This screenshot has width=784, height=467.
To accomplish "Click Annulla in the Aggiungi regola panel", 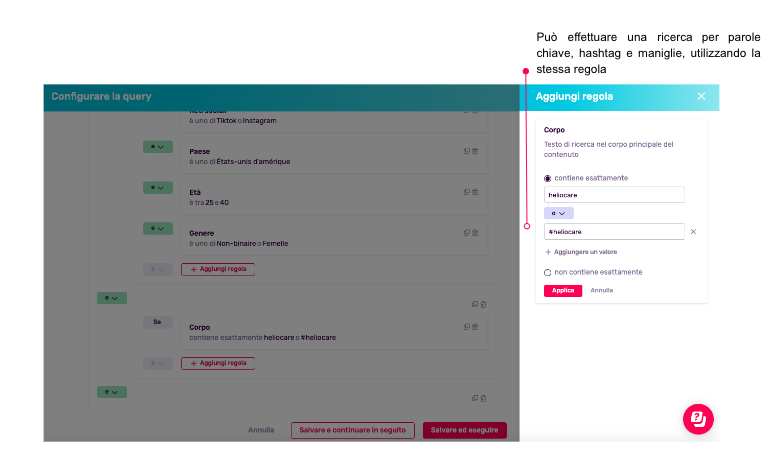I will click(602, 290).
